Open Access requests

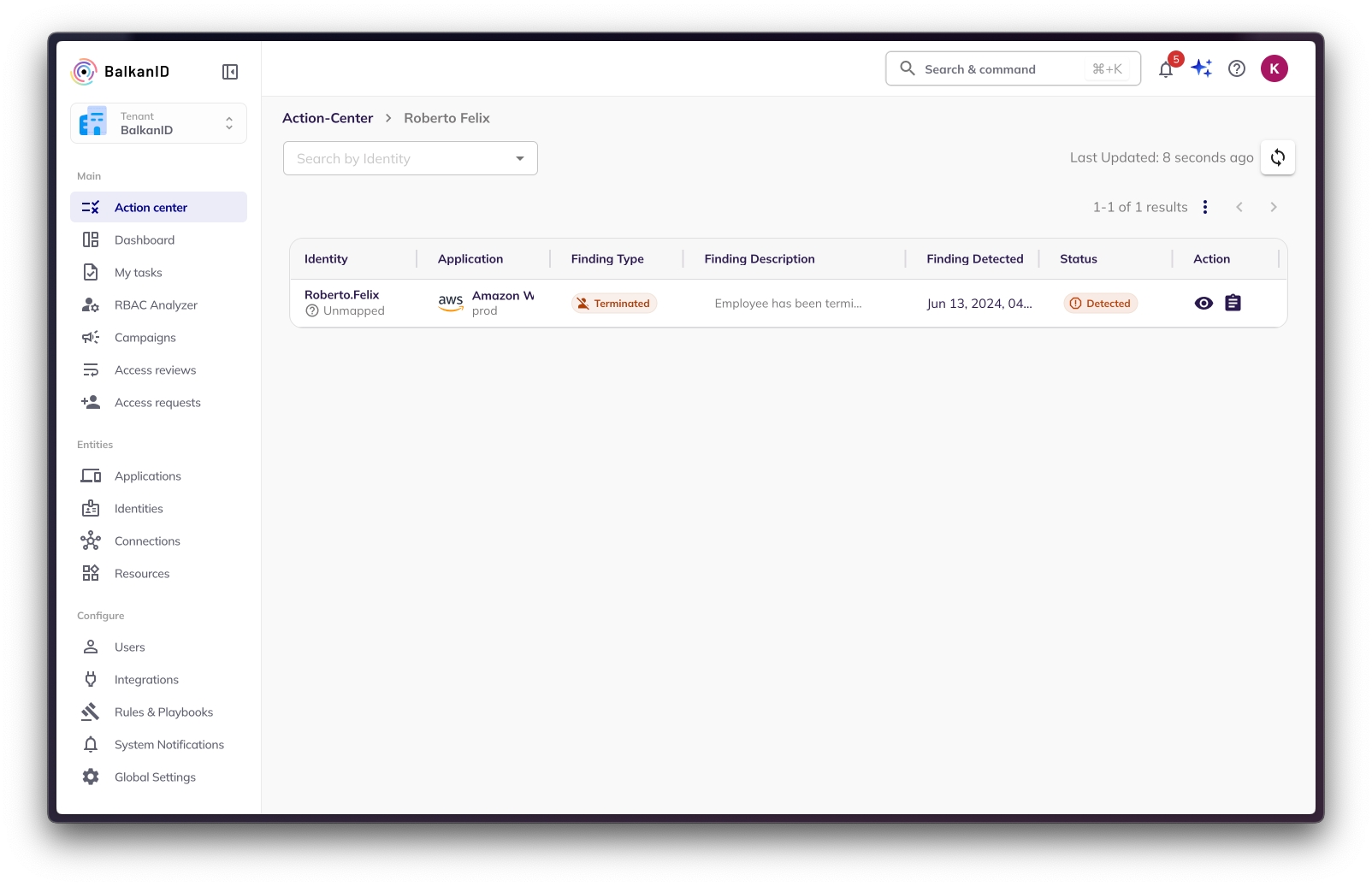pos(158,402)
